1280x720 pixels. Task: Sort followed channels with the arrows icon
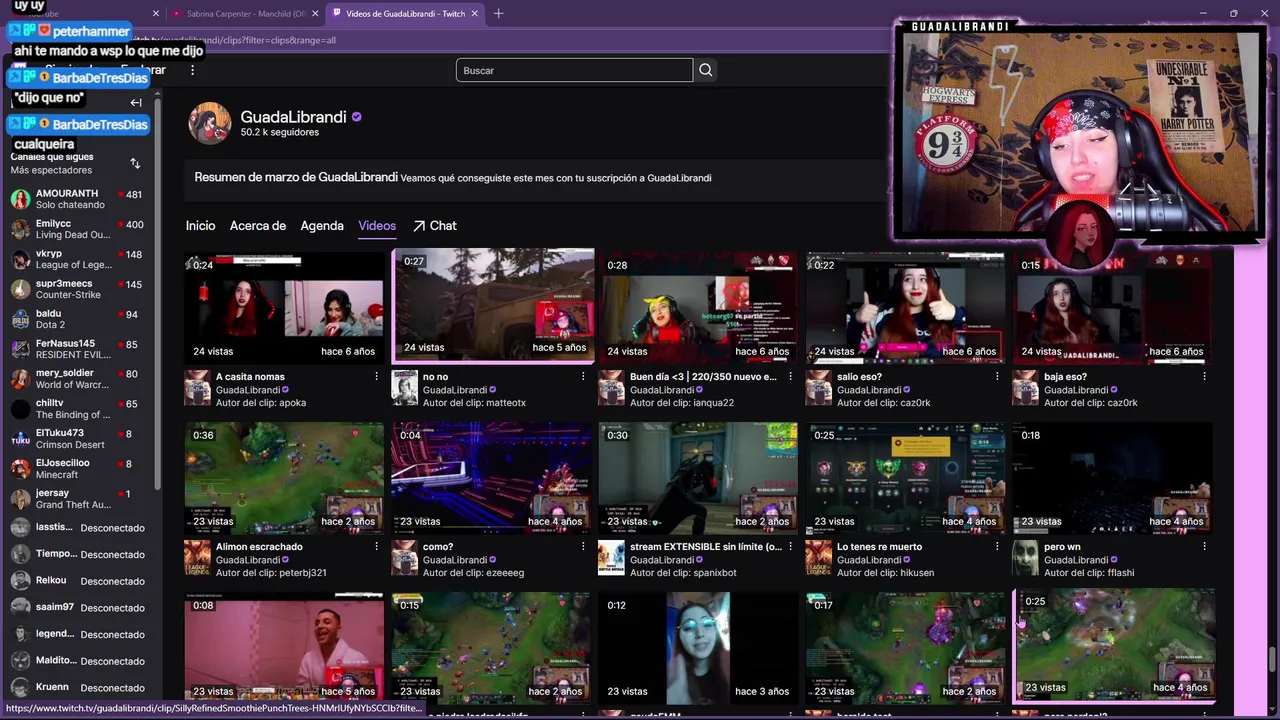pos(135,163)
